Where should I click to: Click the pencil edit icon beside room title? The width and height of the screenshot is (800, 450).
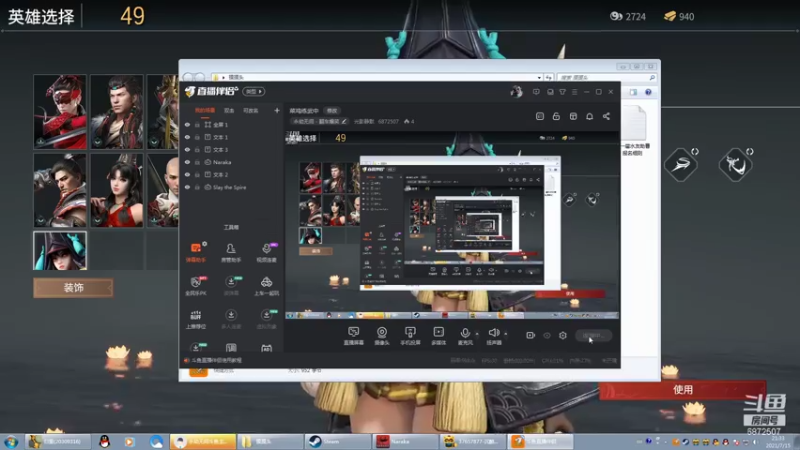click(x=344, y=121)
